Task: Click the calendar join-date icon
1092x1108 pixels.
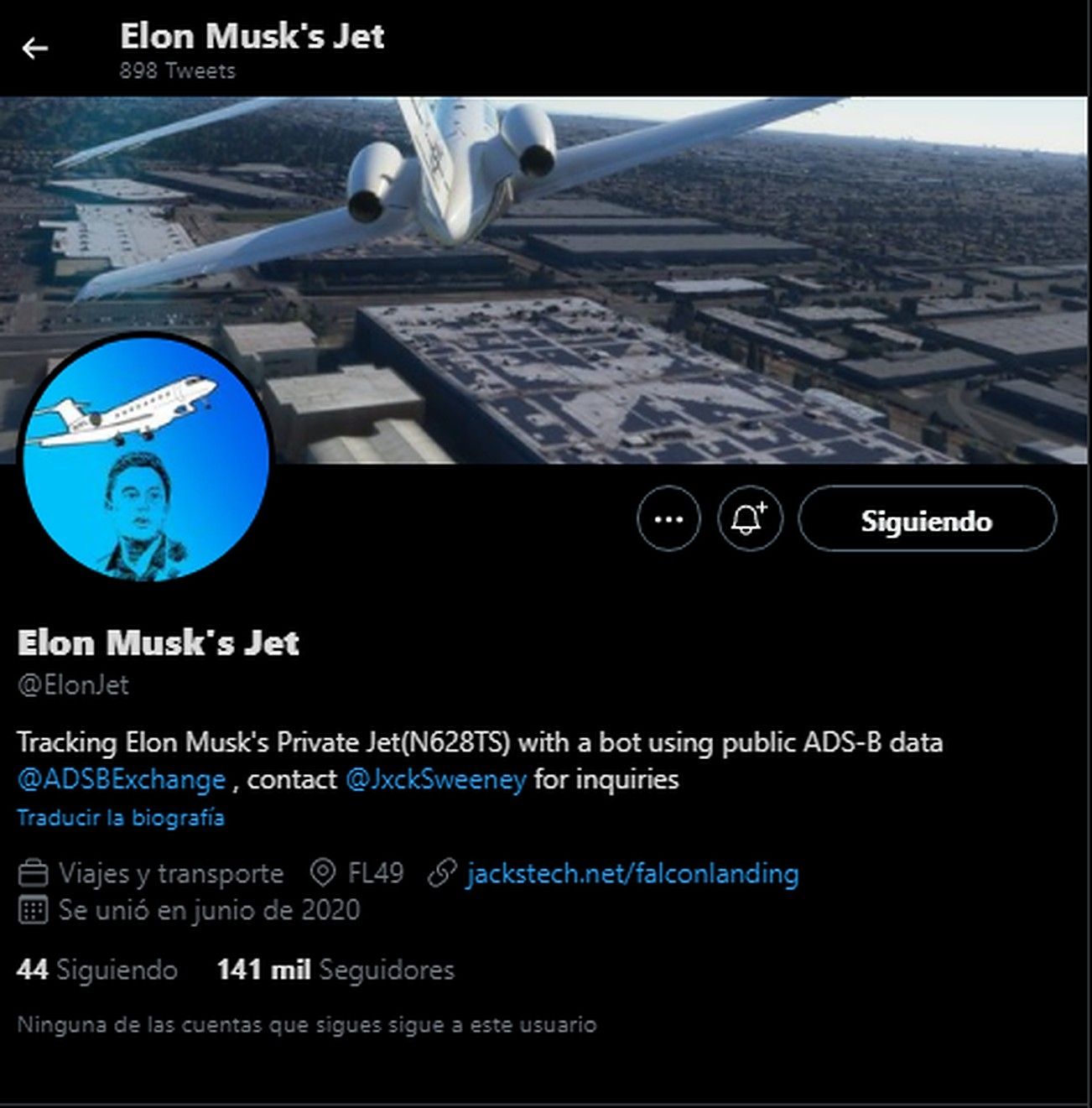Action: [33, 910]
